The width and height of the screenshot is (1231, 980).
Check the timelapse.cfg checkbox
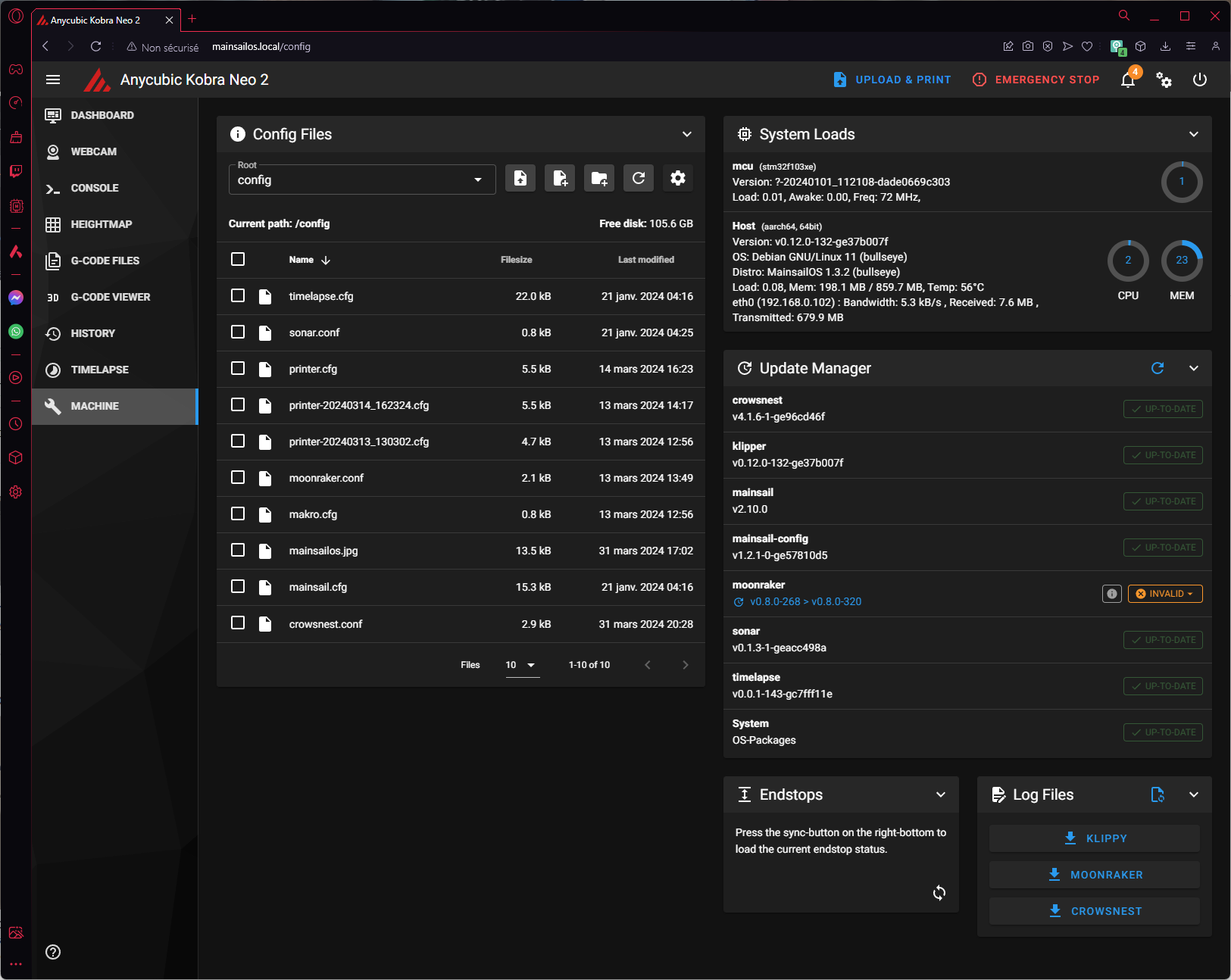(x=238, y=295)
